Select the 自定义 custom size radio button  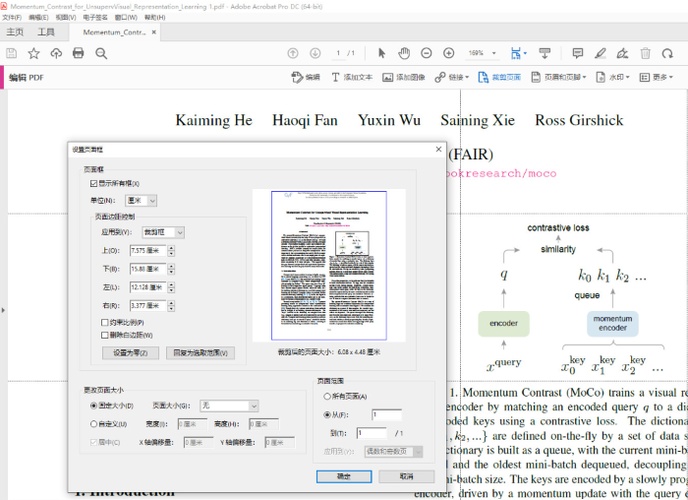[93, 424]
